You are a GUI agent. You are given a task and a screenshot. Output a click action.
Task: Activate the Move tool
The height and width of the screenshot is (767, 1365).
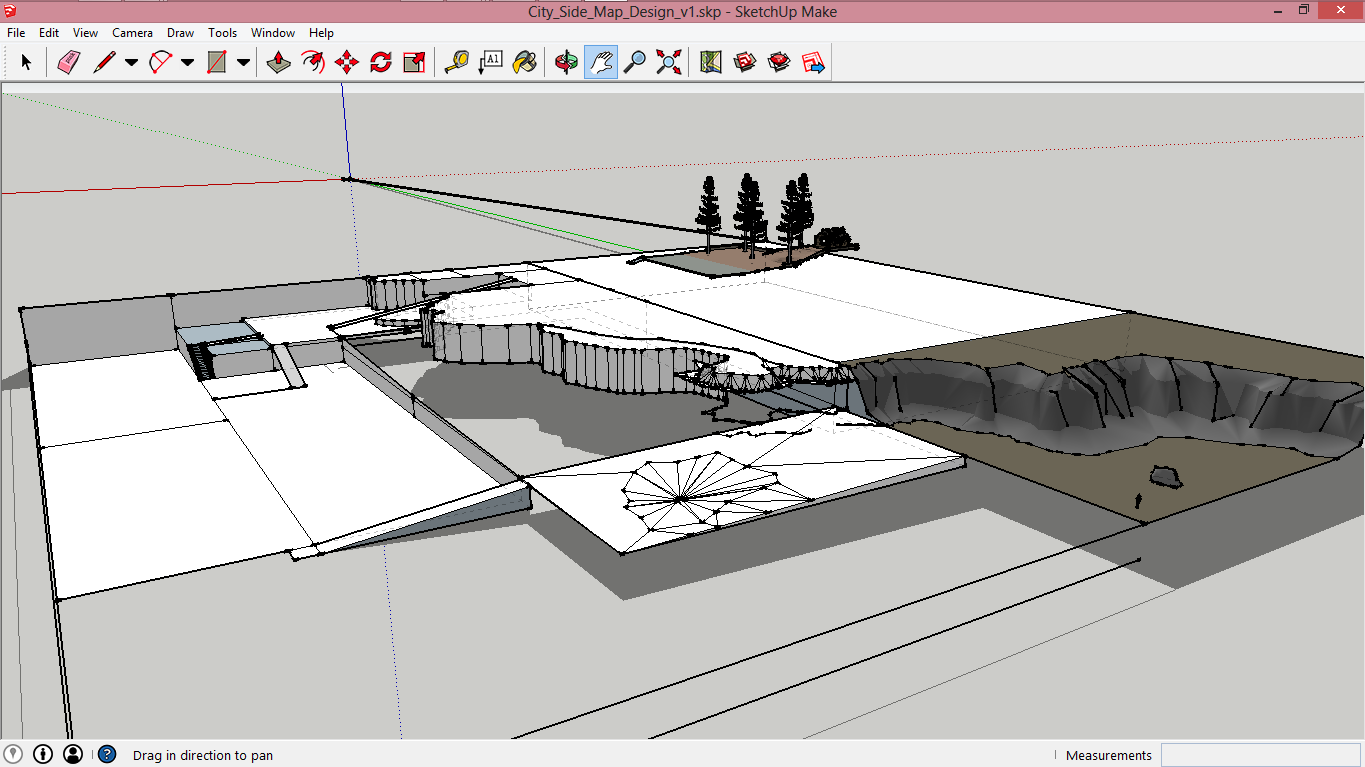coord(347,63)
